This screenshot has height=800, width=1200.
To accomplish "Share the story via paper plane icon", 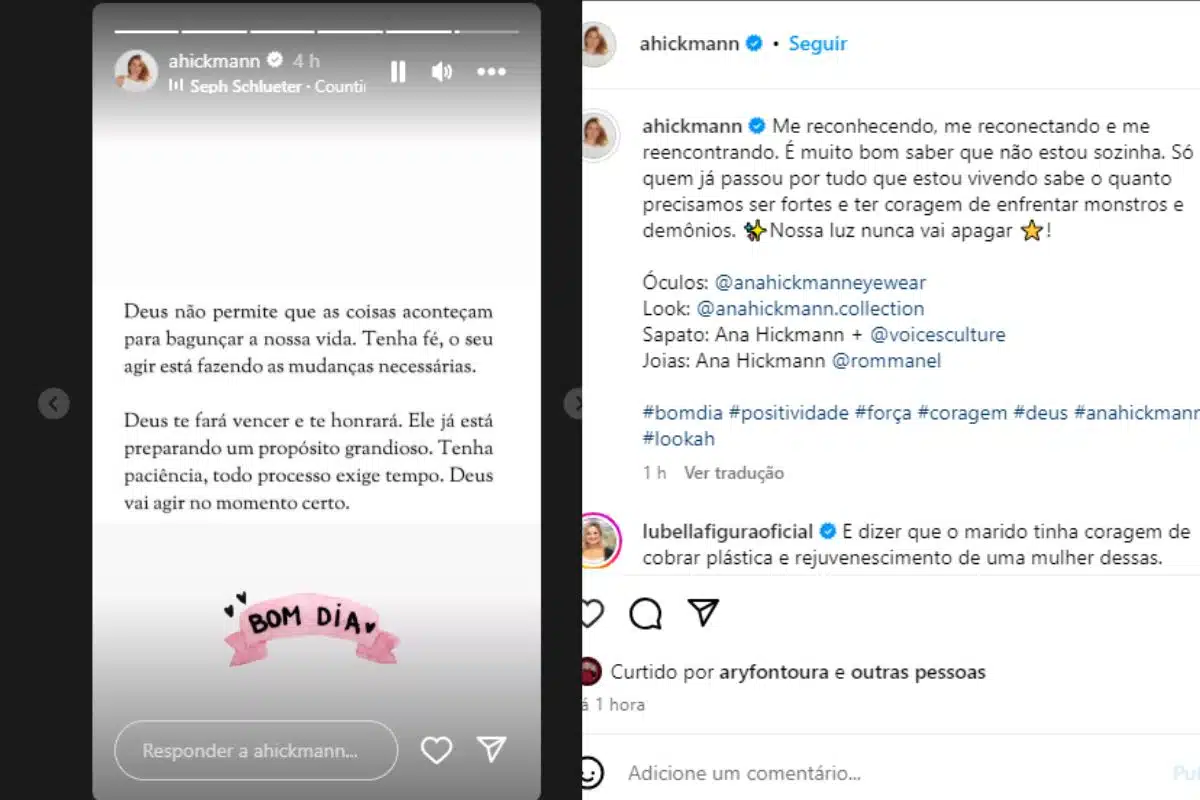I will [491, 750].
